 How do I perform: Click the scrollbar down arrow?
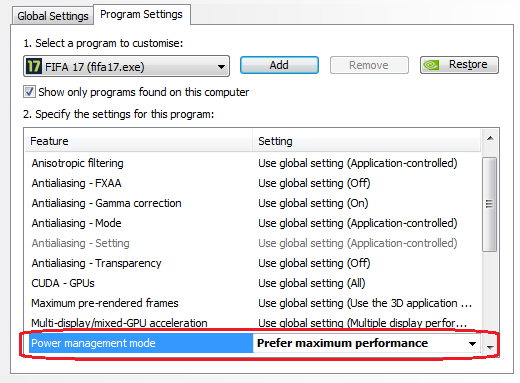tap(490, 347)
